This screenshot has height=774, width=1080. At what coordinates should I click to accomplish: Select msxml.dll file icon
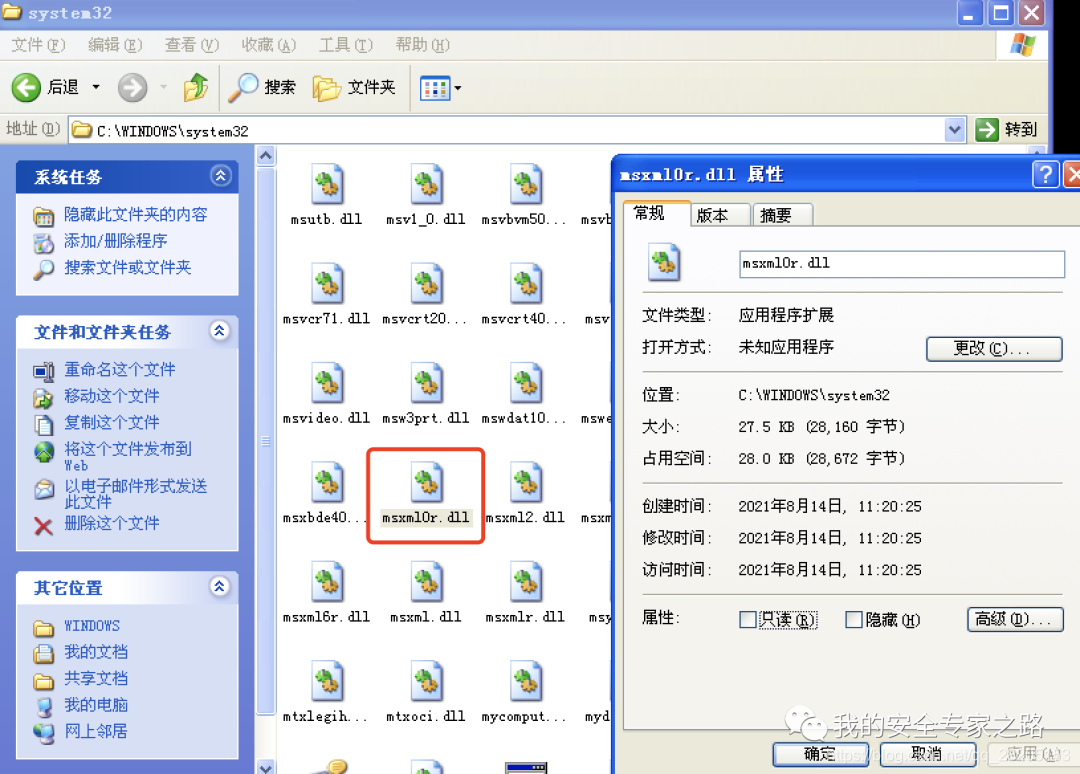(426, 581)
